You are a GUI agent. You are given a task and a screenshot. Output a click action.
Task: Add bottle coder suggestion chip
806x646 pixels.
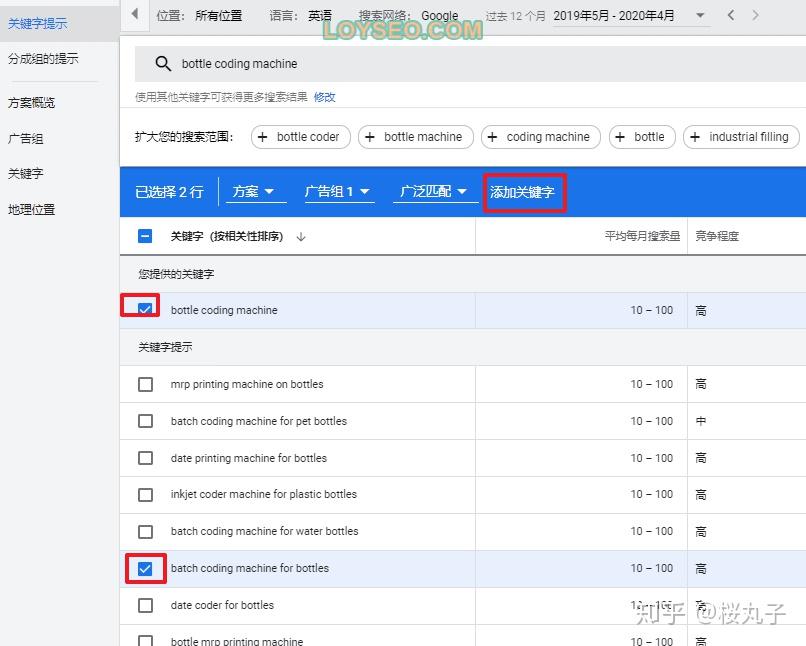point(301,137)
